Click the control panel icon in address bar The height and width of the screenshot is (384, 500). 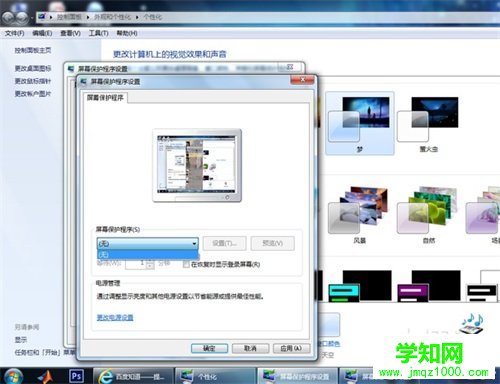(x=42, y=16)
